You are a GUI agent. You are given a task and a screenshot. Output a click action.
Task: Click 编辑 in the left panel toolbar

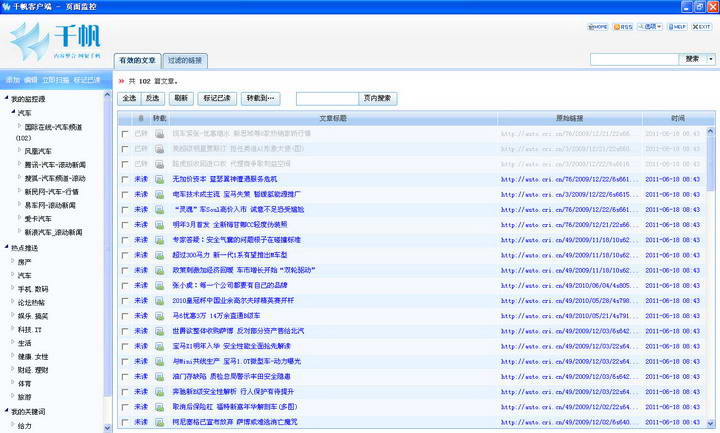tap(30, 80)
